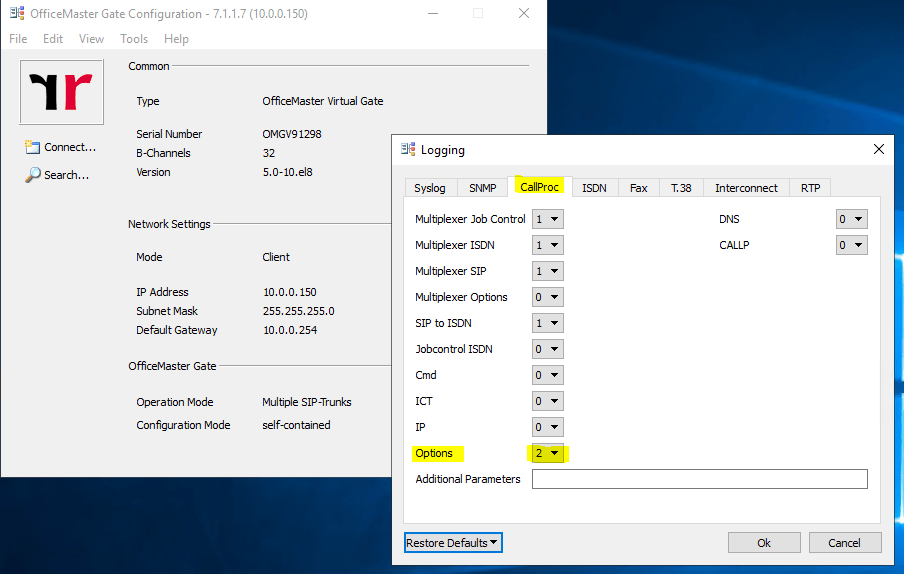904x574 pixels.
Task: Click the Connect icon in sidebar
Action: pos(32,148)
